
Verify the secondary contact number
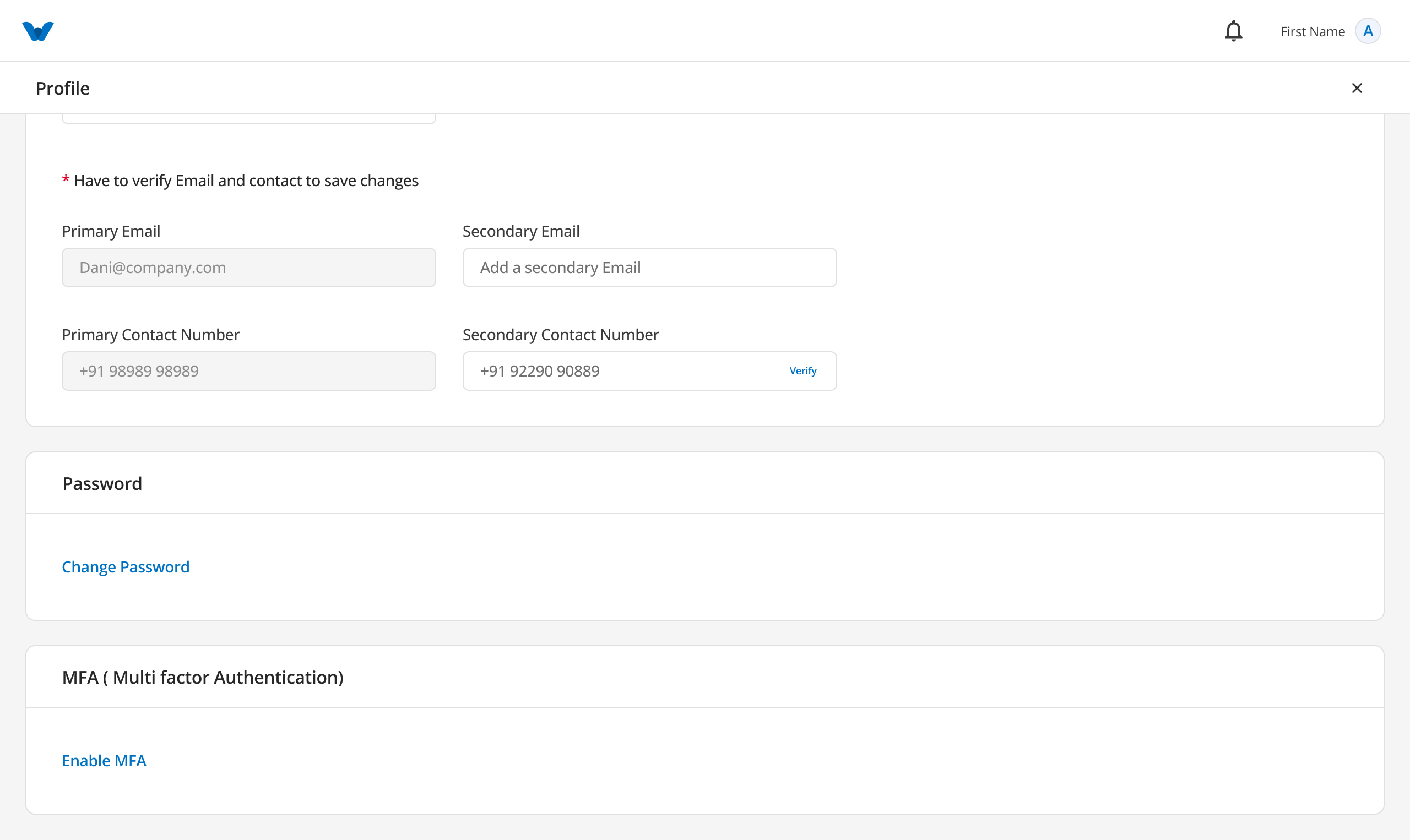[803, 371]
